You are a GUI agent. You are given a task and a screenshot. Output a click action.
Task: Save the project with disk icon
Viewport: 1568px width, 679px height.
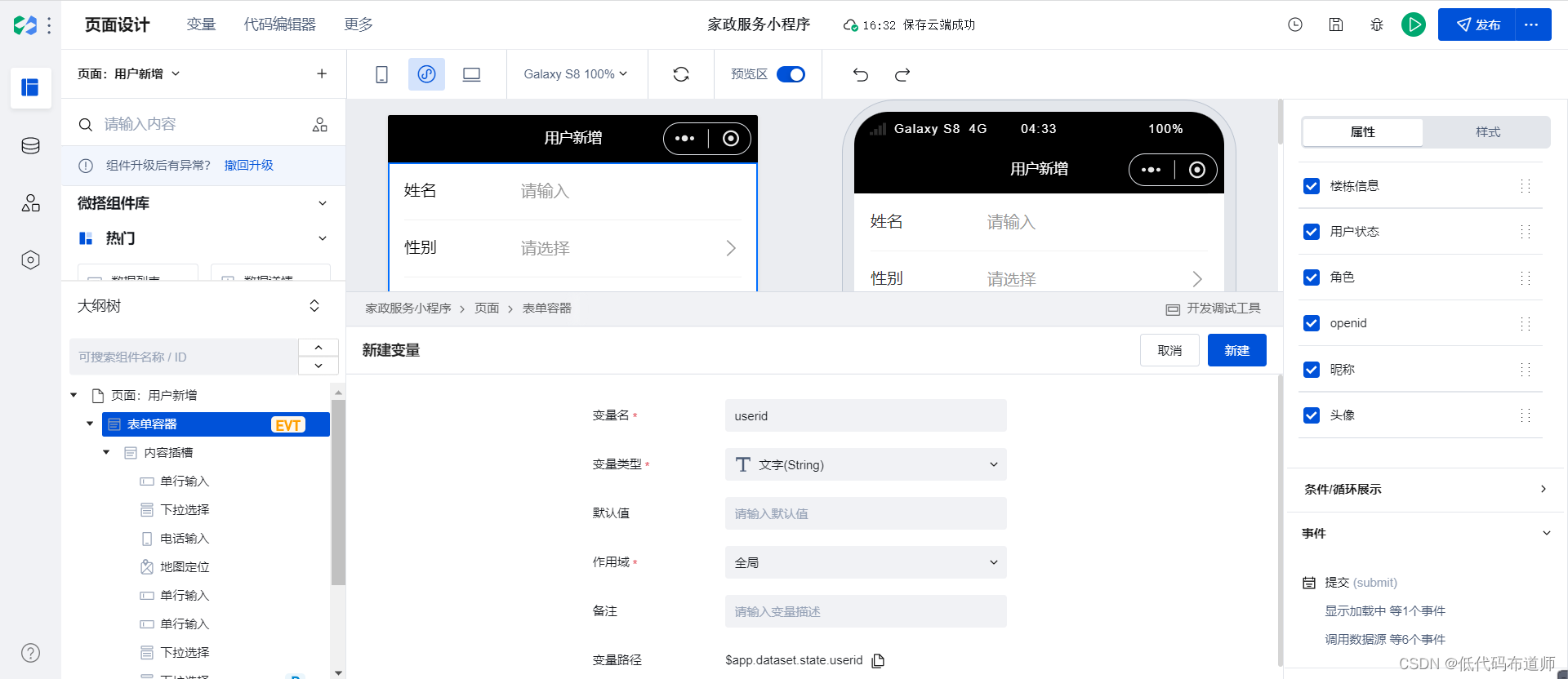1336,24
